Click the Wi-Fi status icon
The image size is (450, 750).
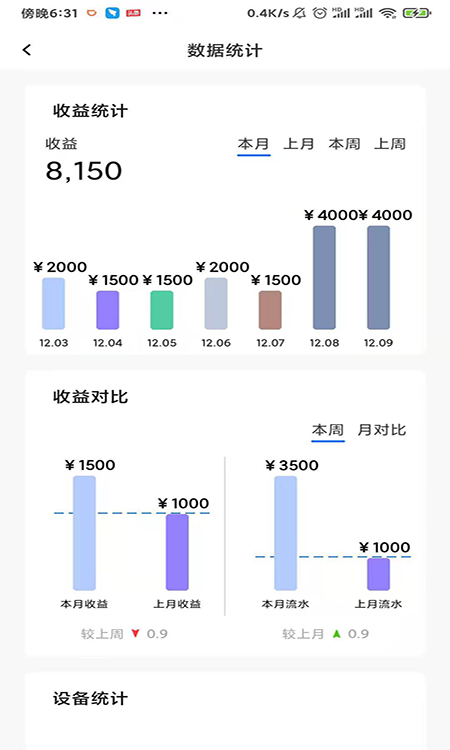(387, 13)
